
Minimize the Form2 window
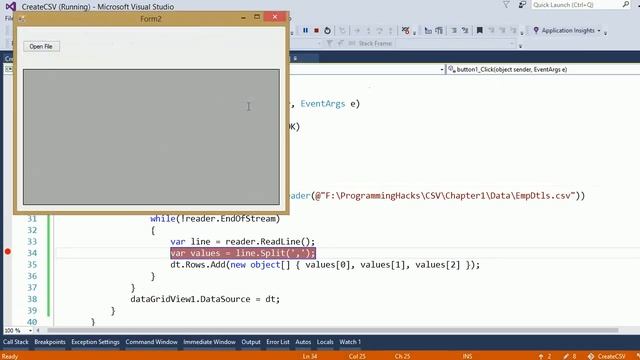click(244, 18)
